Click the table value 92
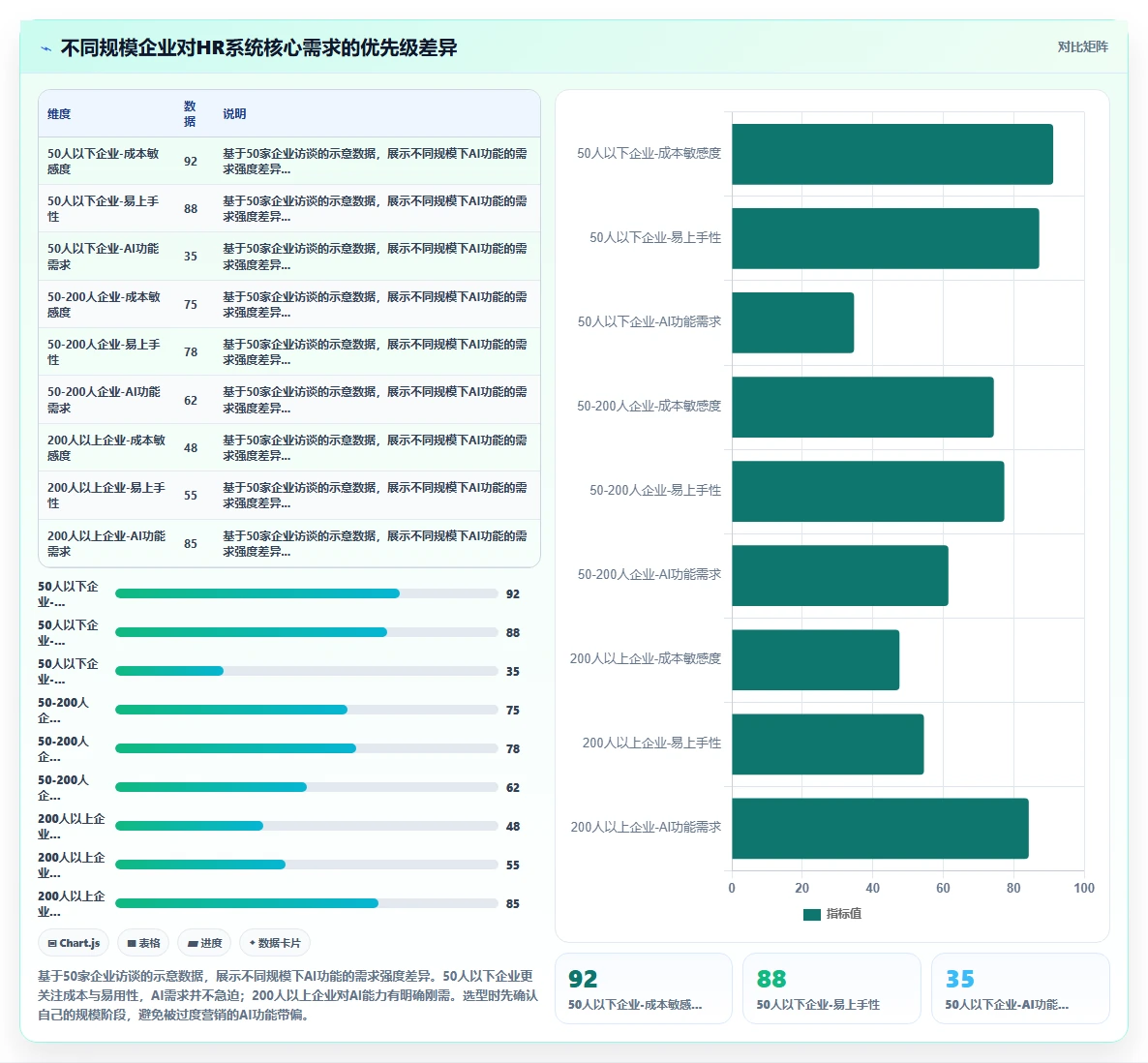The height and width of the screenshot is (1063, 1148). (x=191, y=161)
